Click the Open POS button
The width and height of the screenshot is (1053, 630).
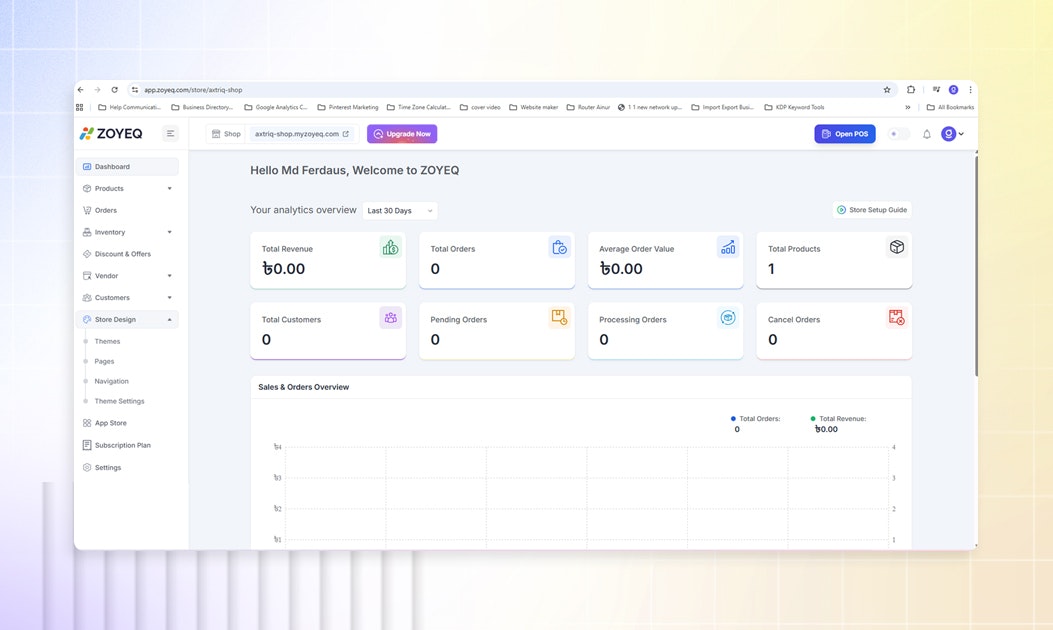tap(845, 134)
